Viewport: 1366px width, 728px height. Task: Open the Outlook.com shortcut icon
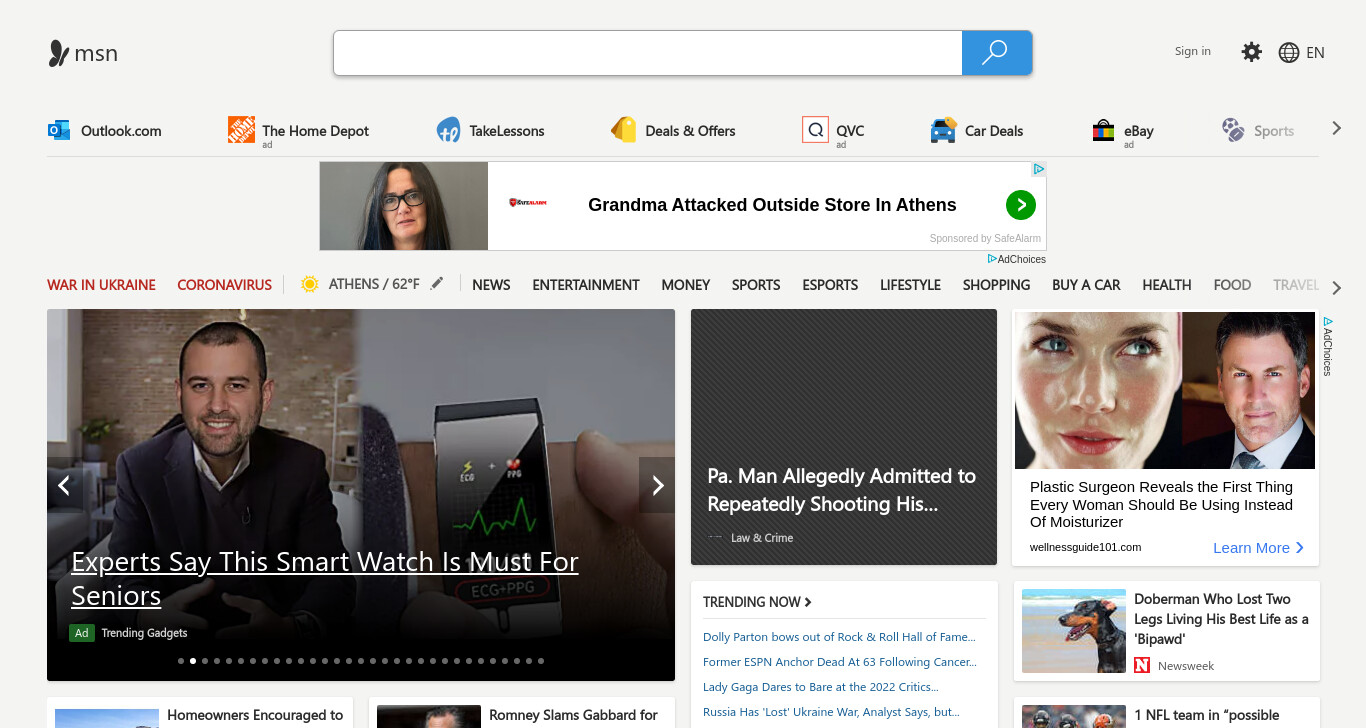(x=59, y=130)
